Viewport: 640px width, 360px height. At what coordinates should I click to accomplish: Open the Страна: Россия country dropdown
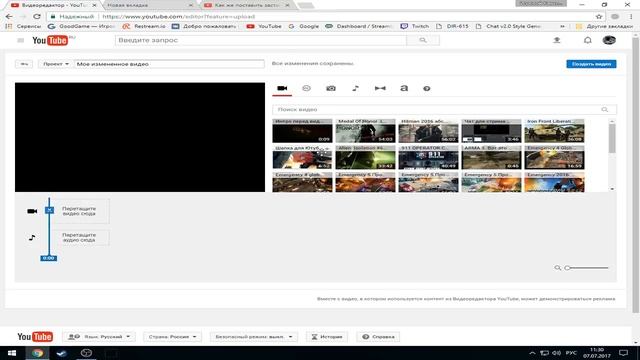click(172, 337)
